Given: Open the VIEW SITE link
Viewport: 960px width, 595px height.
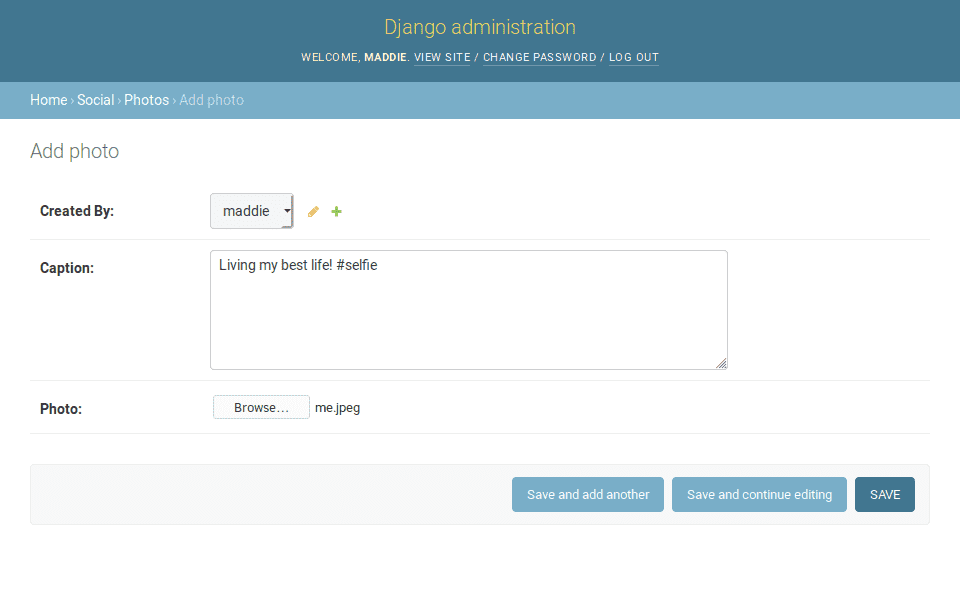Looking at the screenshot, I should tap(442, 58).
